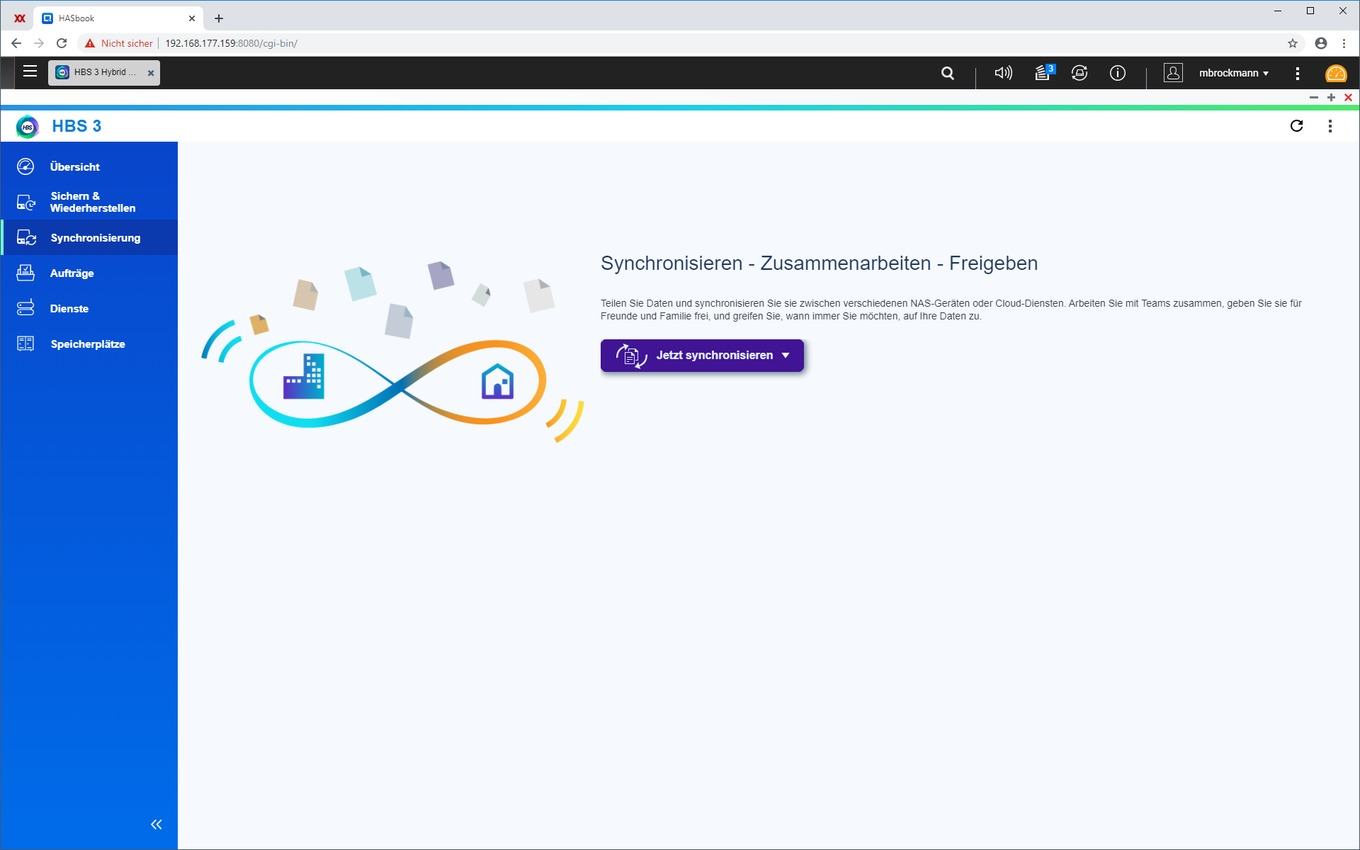
Task: Open Übersicht in the sidebar
Action: 89,167
